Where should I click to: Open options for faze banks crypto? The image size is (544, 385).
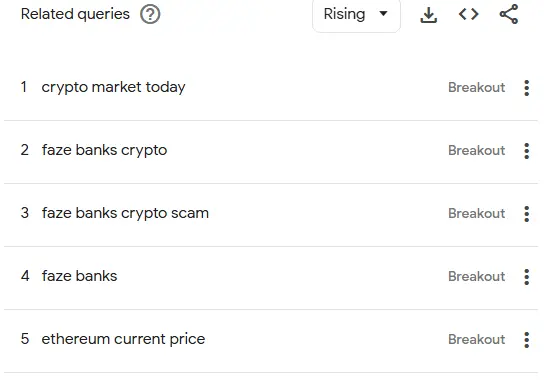[527, 151]
